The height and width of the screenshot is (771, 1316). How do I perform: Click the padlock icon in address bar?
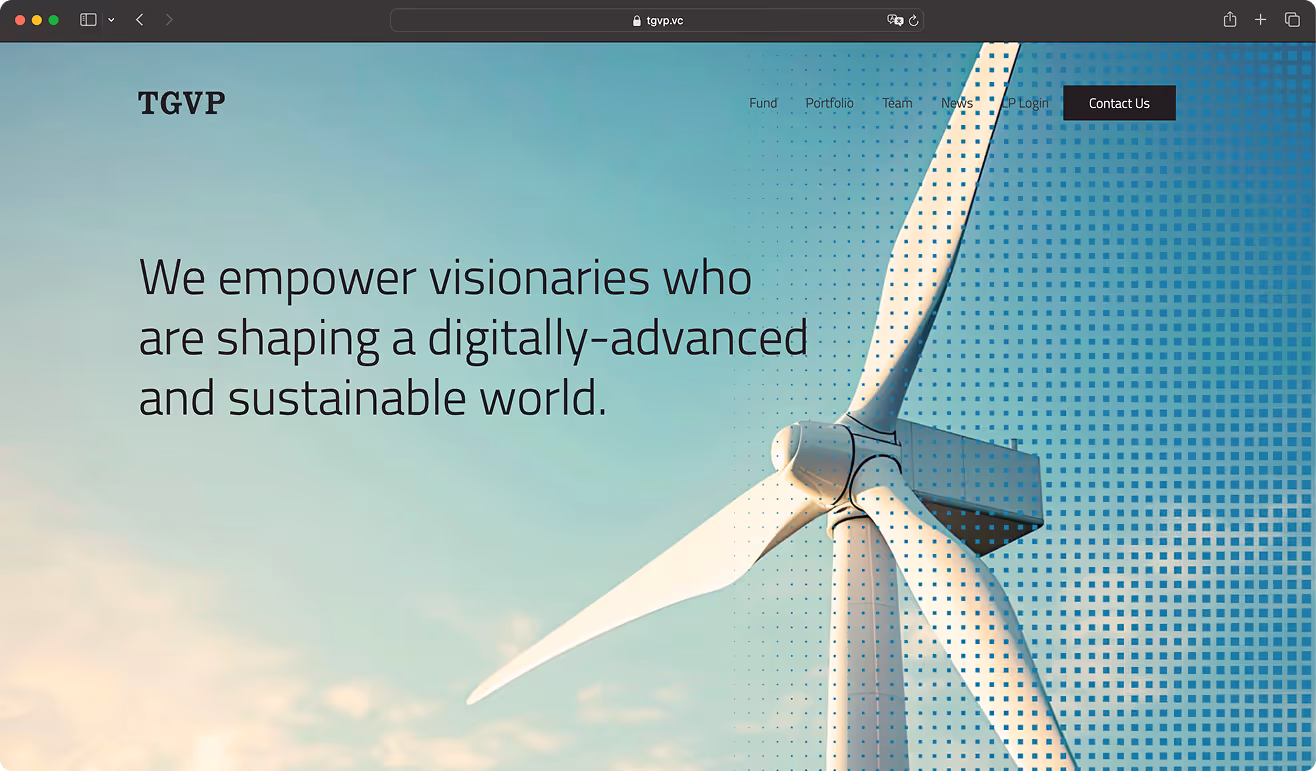point(637,20)
